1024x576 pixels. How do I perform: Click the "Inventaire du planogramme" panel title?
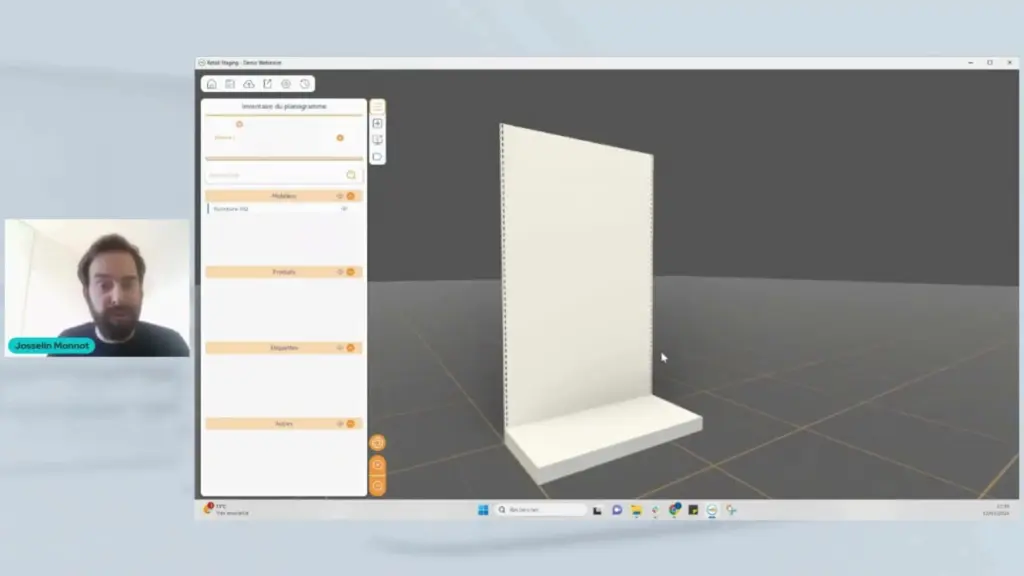[284, 106]
